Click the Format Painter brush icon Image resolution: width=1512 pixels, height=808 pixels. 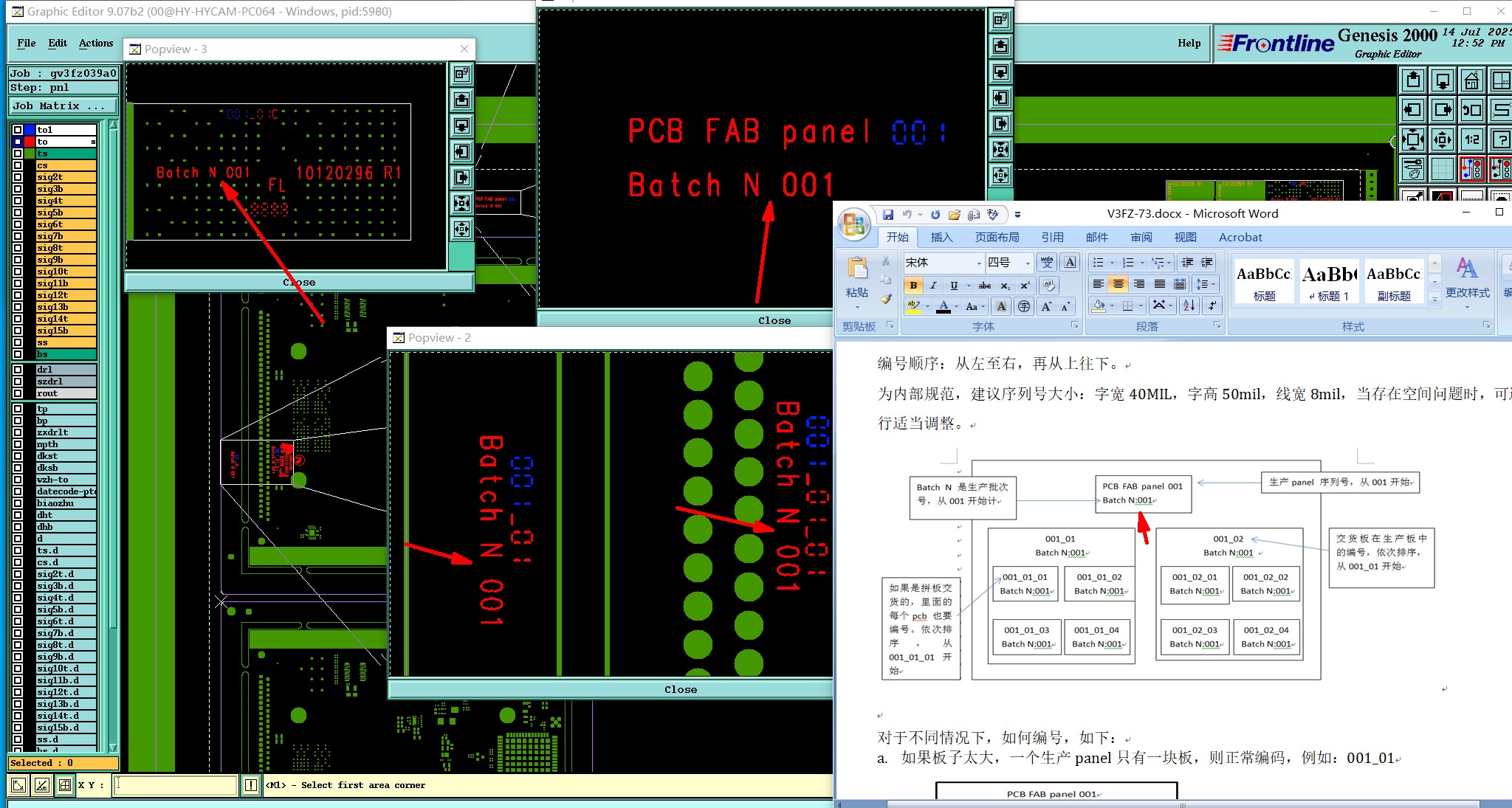point(886,299)
